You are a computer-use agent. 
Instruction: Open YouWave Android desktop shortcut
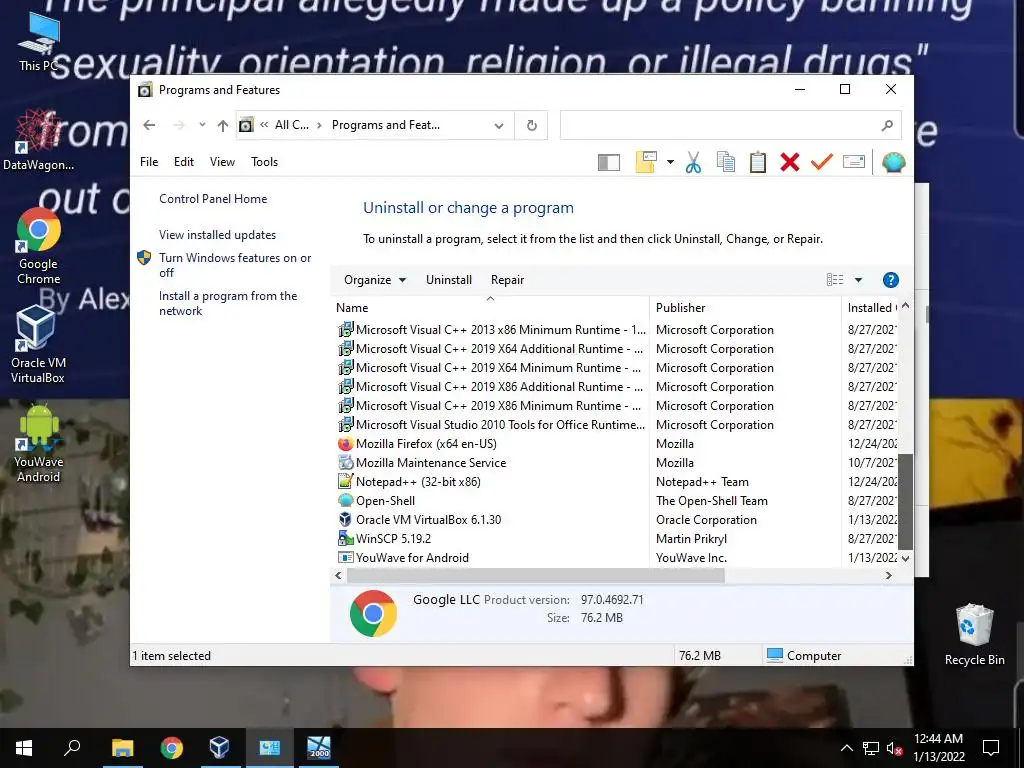point(39,444)
